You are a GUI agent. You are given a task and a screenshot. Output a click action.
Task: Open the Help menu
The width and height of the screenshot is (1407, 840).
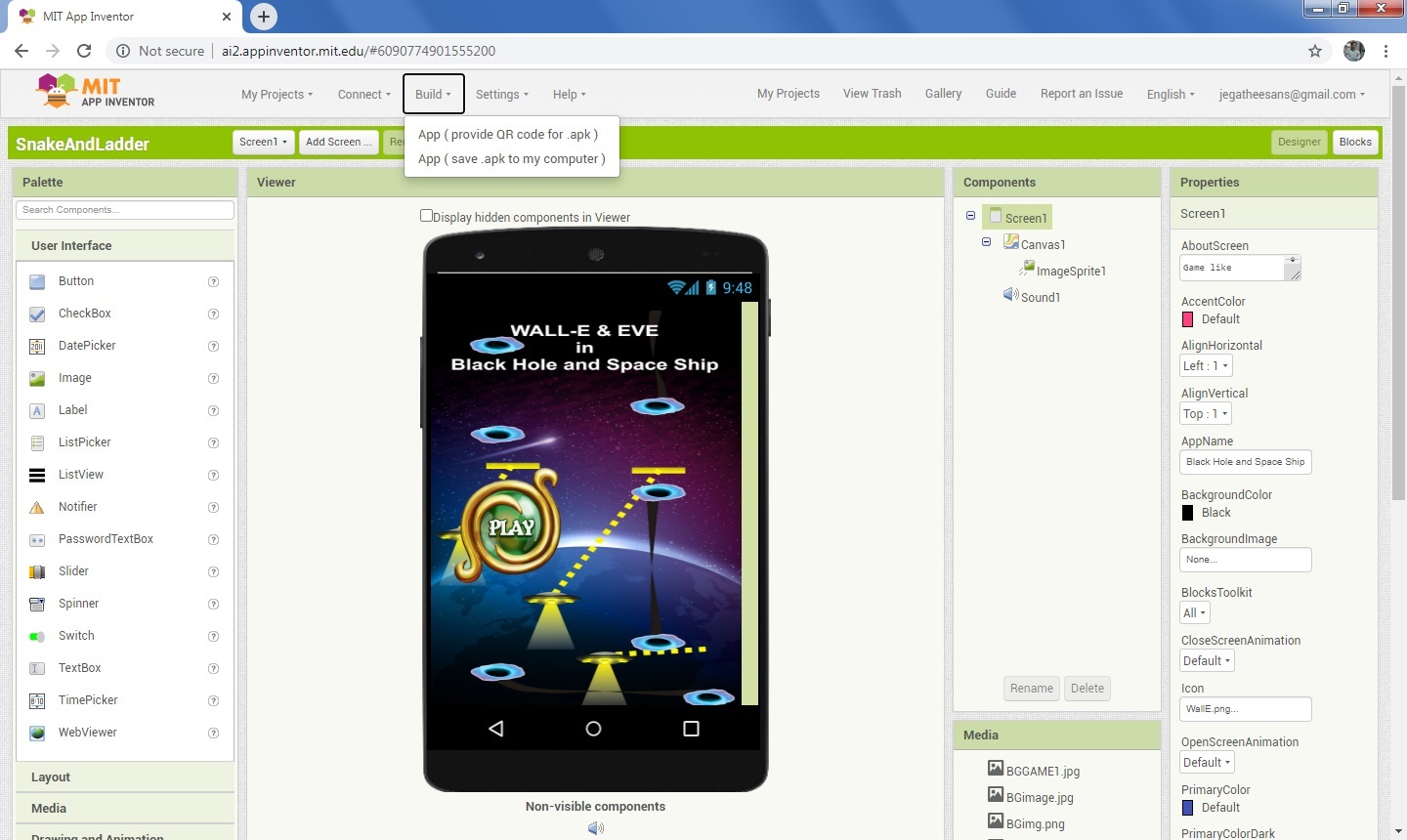[569, 94]
